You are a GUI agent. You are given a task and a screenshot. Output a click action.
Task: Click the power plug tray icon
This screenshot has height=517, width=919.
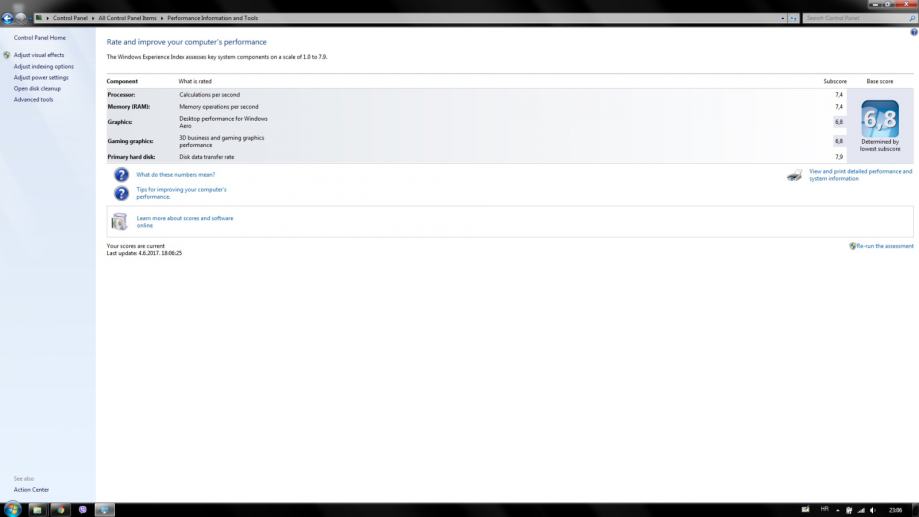[x=849, y=510]
